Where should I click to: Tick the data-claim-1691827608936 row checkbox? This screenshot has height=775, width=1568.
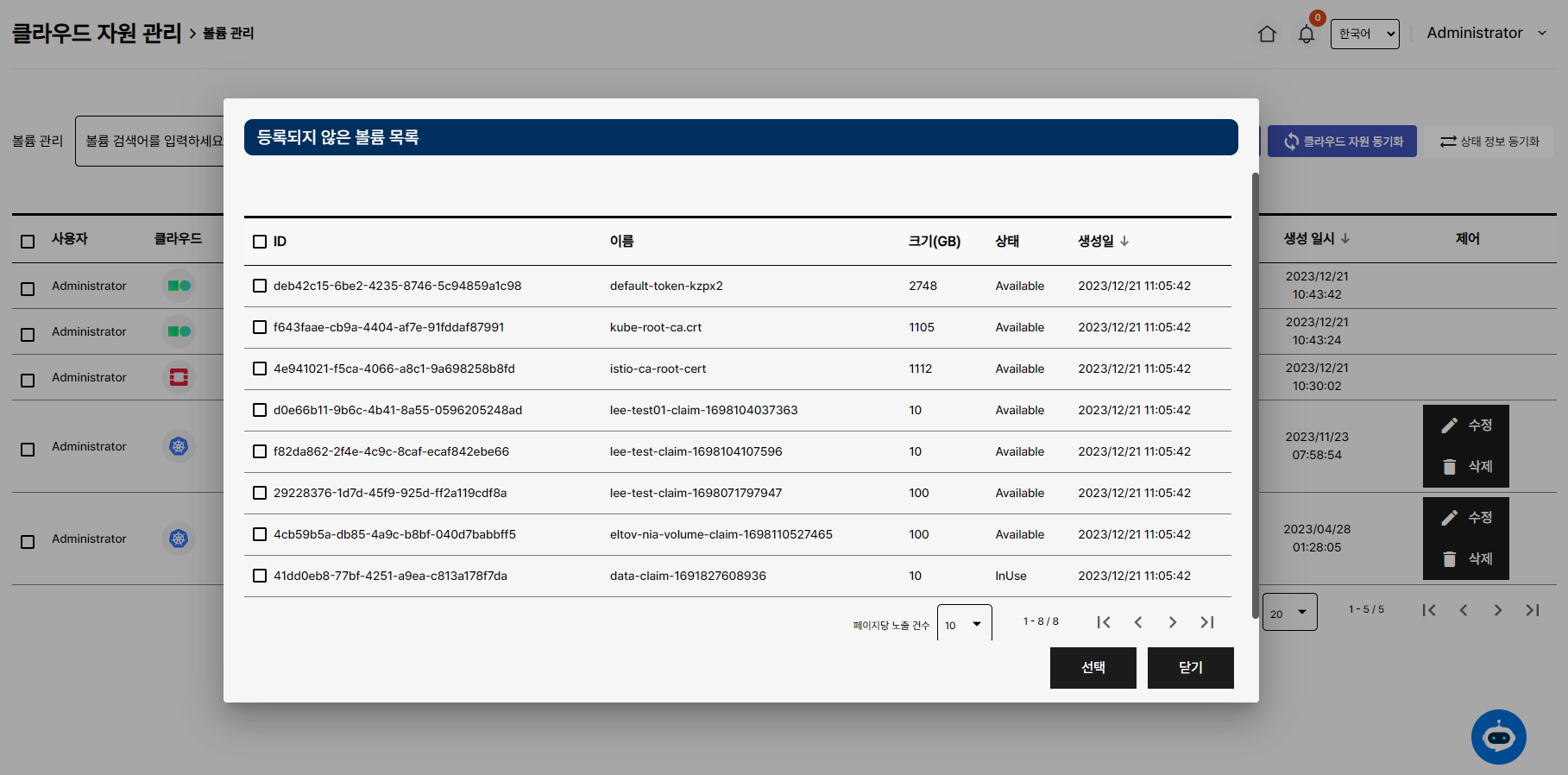click(x=260, y=576)
